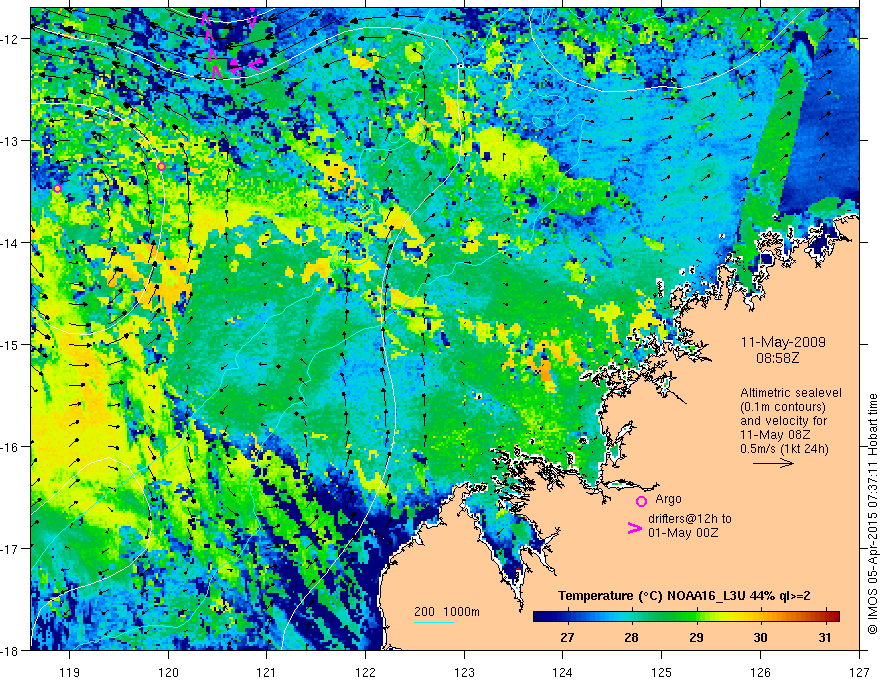Click the IMOS copyright timestamp text
Screen dimensions: 880x680
[x=872, y=513]
